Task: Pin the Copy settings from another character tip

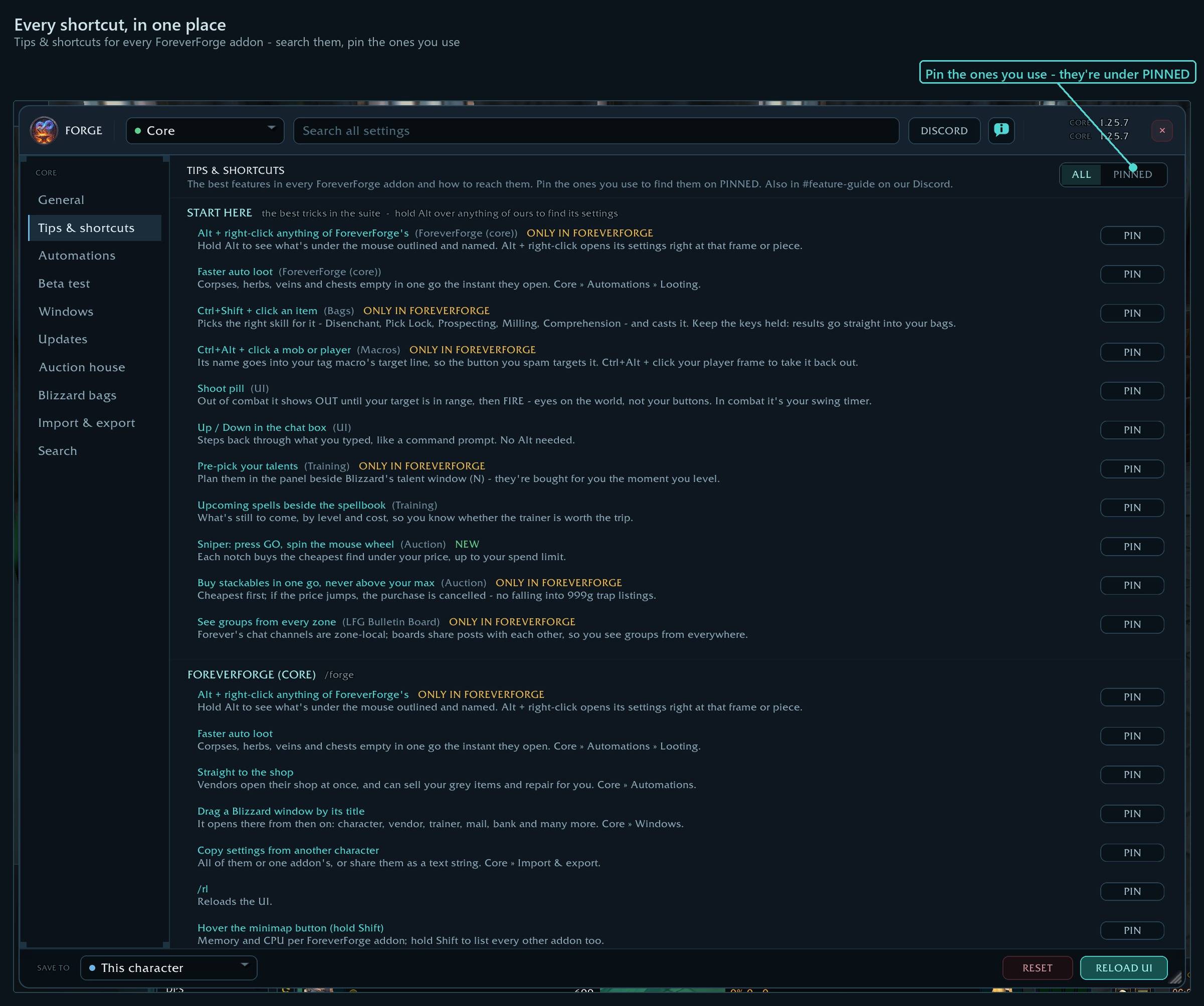Action: [1132, 853]
